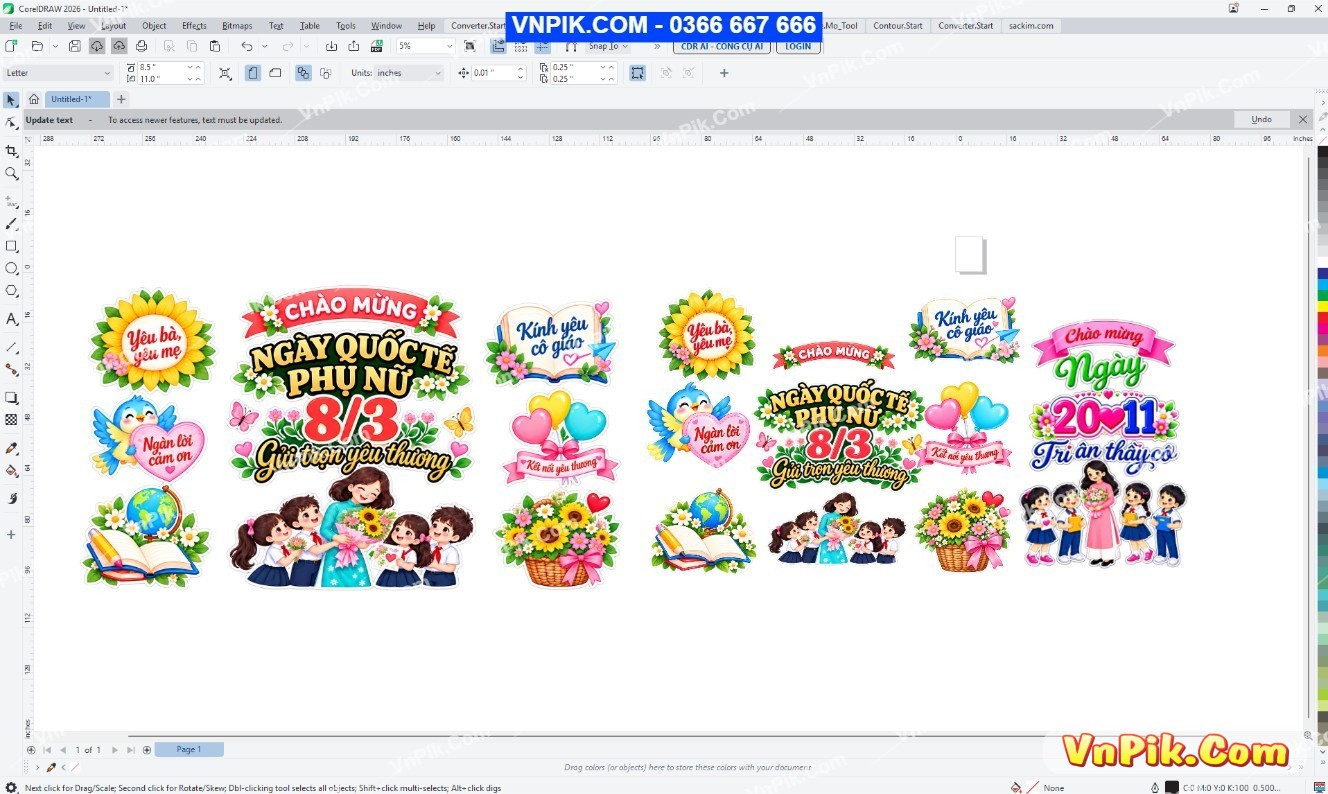This screenshot has width=1328, height=794.
Task: Open the Object menu
Action: click(x=154, y=26)
